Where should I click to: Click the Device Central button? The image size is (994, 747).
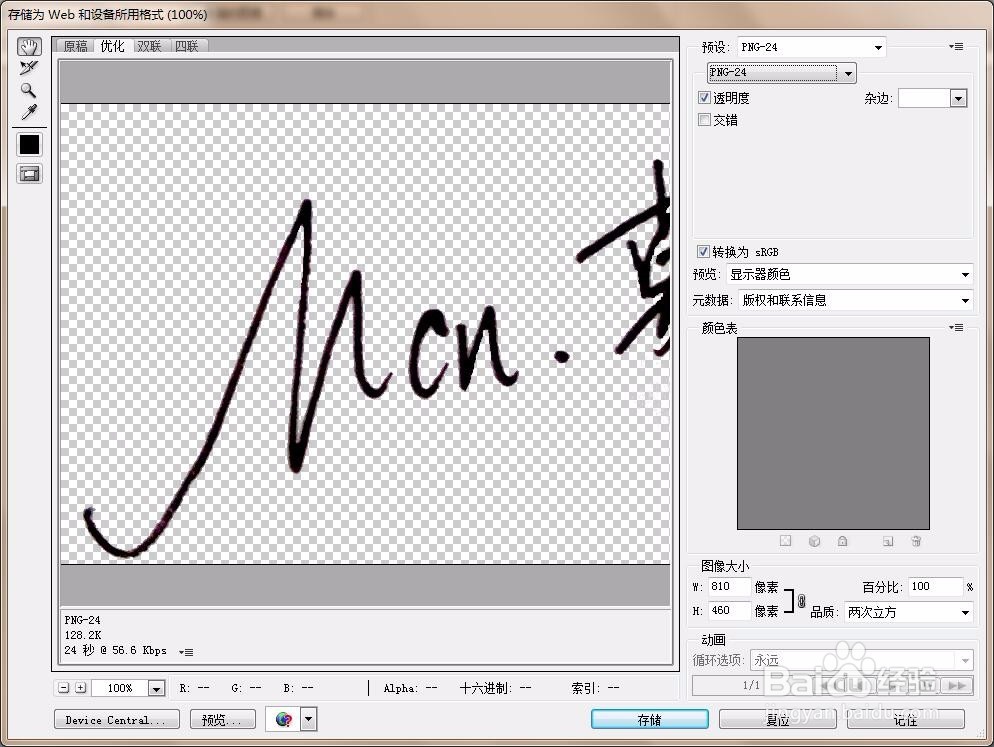(117, 720)
